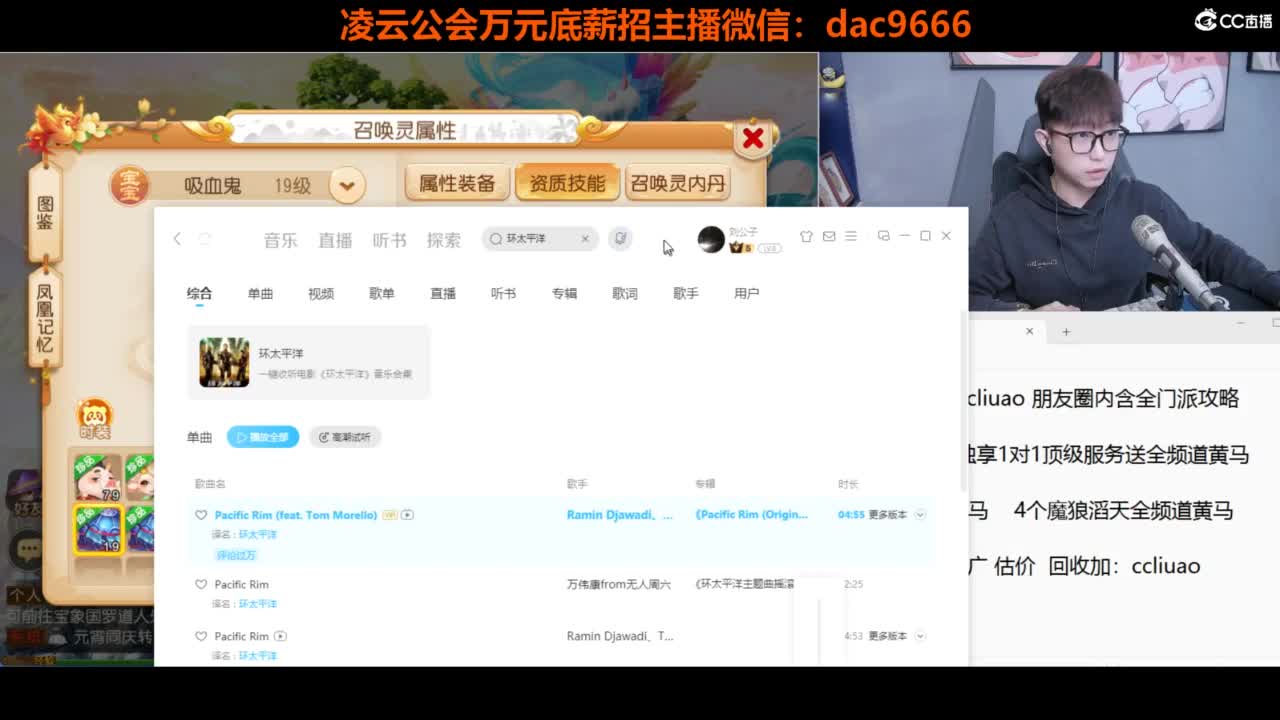Viewport: 1280px width, 720px height.
Task: Click 更多版本 on the 4:53 row
Action: point(887,636)
